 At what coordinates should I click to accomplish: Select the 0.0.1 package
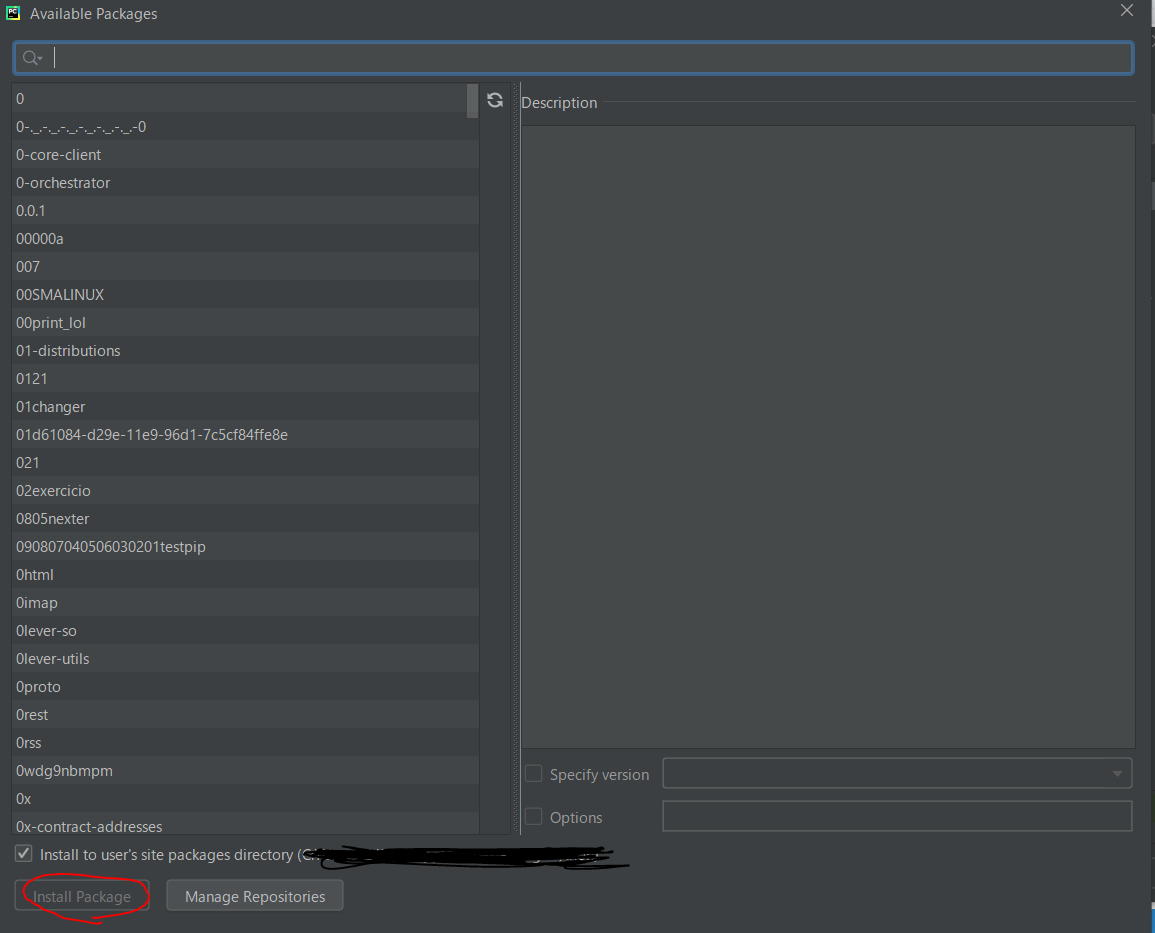click(x=245, y=211)
